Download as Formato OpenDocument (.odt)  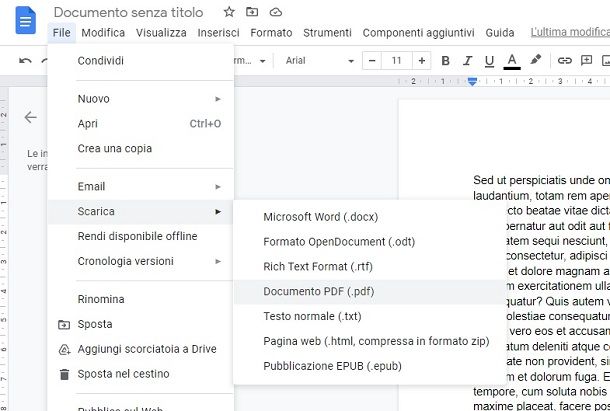click(370, 242)
